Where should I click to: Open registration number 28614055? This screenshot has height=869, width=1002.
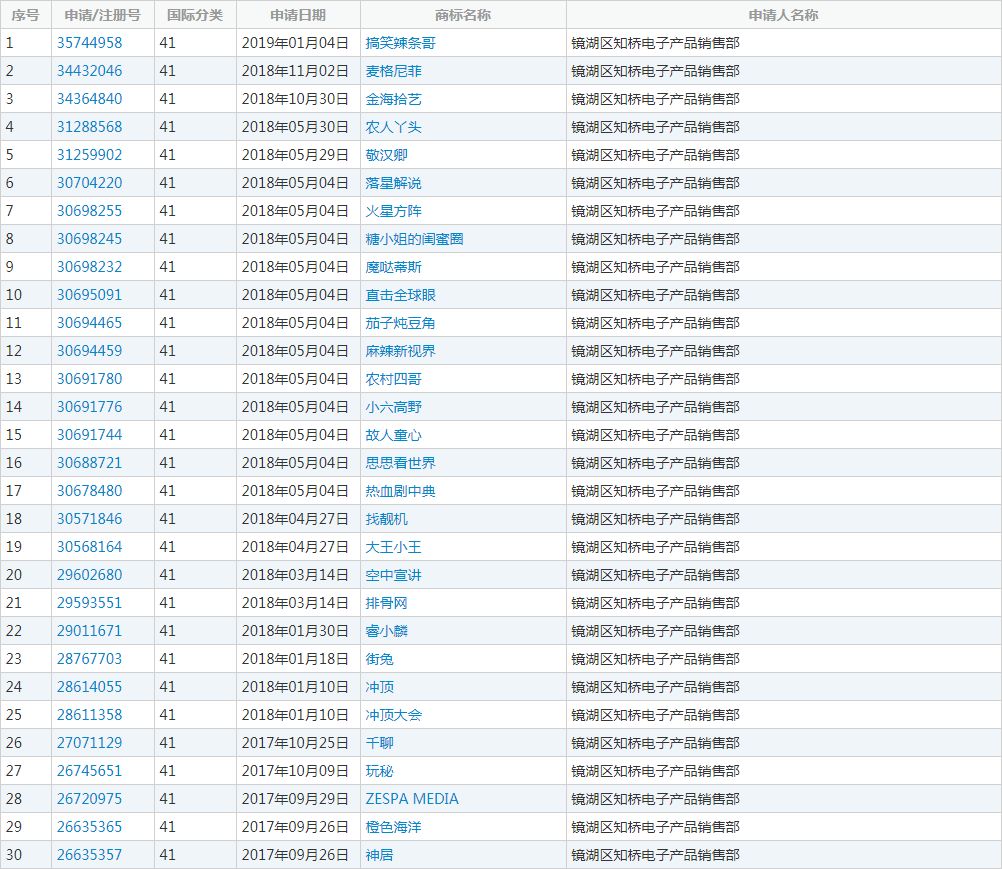coord(89,687)
